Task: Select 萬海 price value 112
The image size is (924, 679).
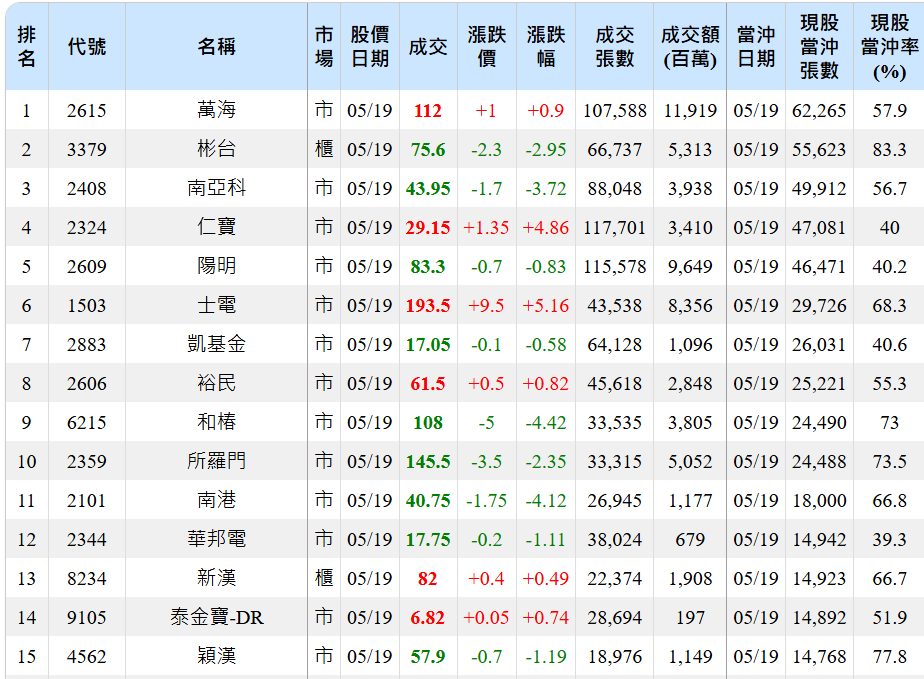Action: [428, 110]
